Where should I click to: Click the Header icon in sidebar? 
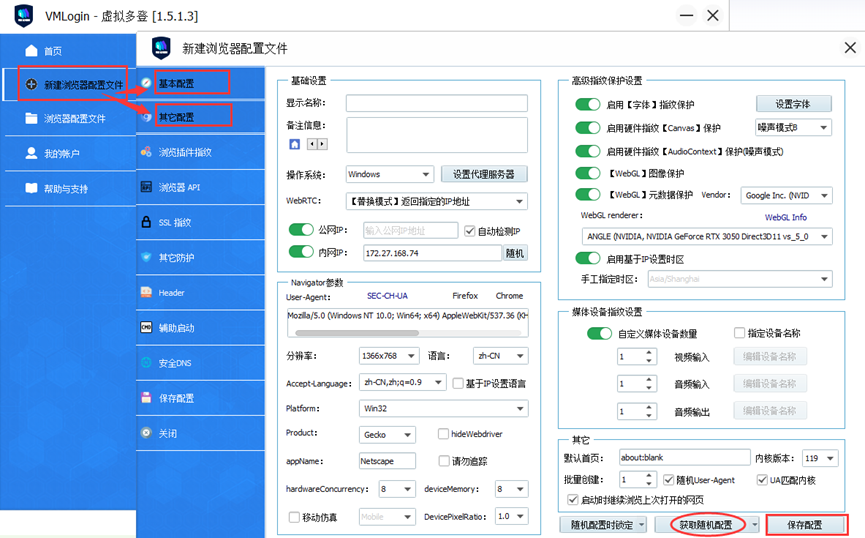[146, 292]
